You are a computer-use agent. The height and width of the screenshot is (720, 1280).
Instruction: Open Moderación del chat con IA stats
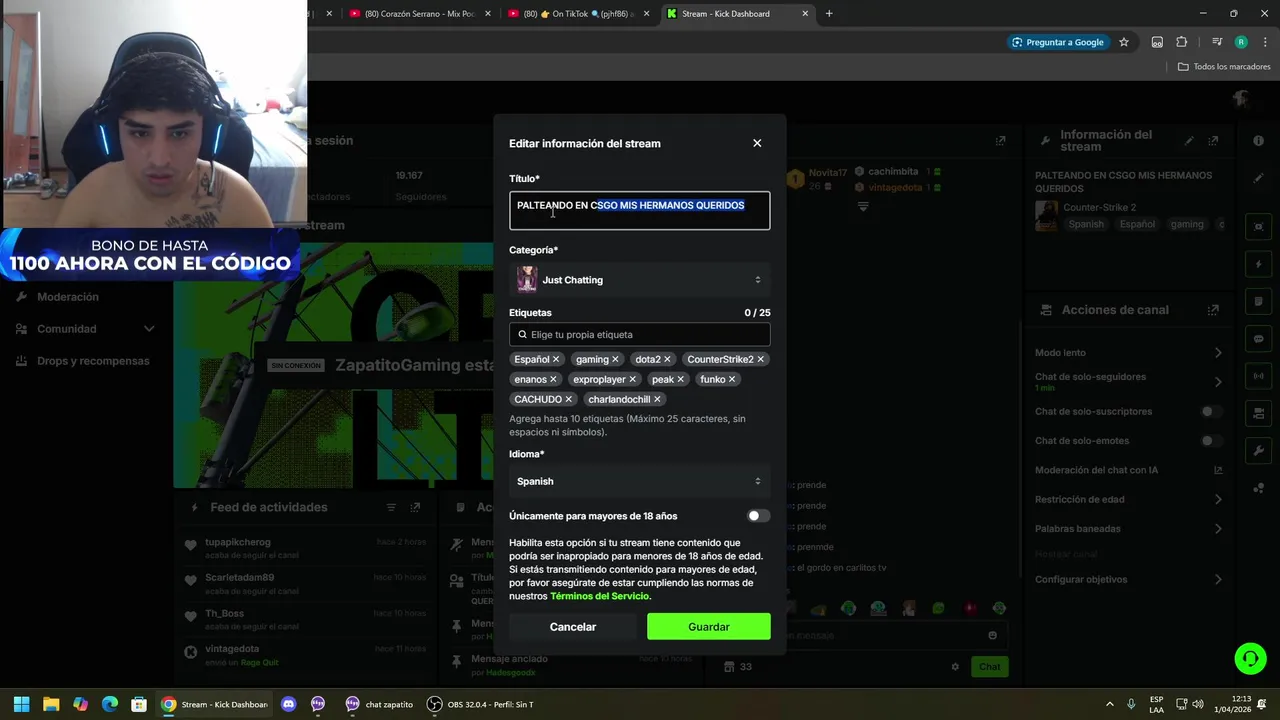(1218, 470)
